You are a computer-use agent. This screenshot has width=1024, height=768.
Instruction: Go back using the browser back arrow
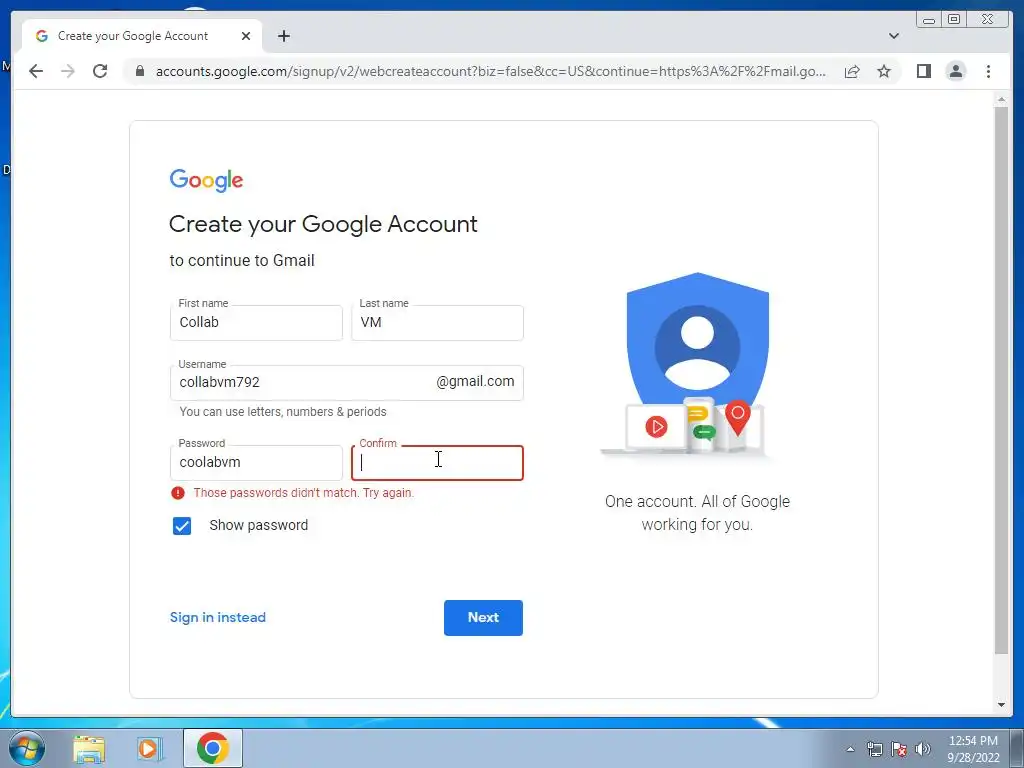click(x=36, y=71)
